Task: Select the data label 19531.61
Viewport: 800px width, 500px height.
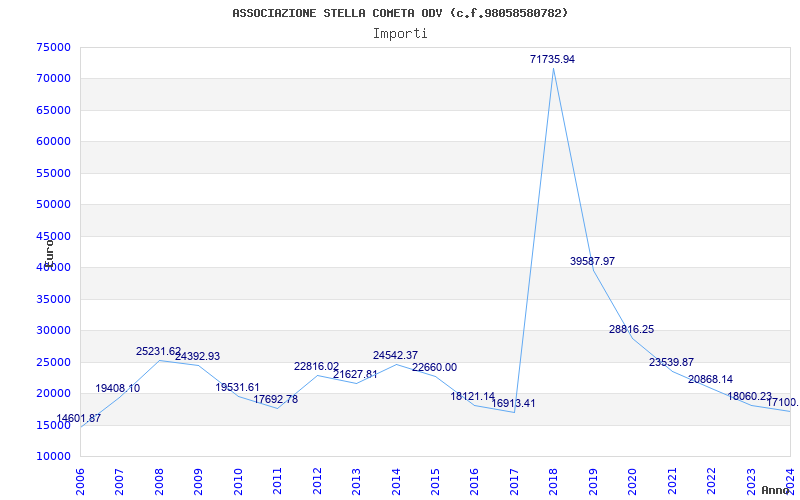Action: [237, 387]
